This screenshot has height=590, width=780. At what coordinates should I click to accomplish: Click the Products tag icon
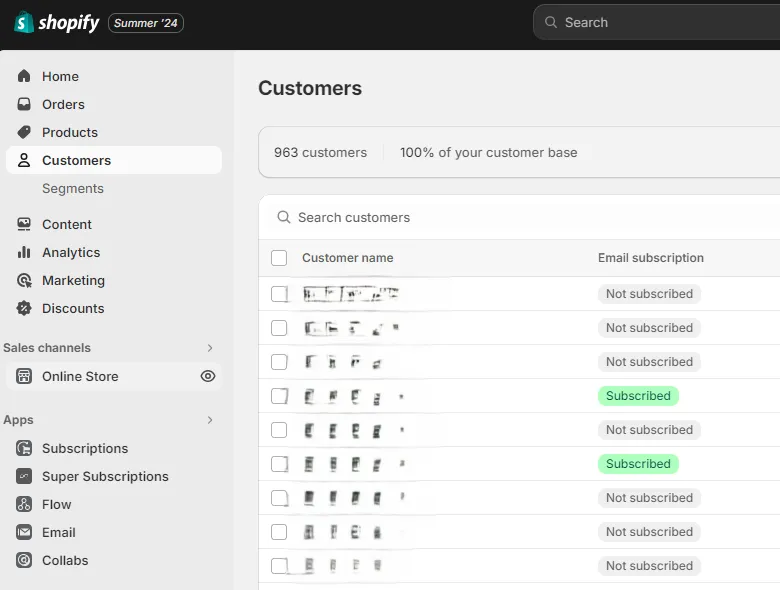click(24, 132)
